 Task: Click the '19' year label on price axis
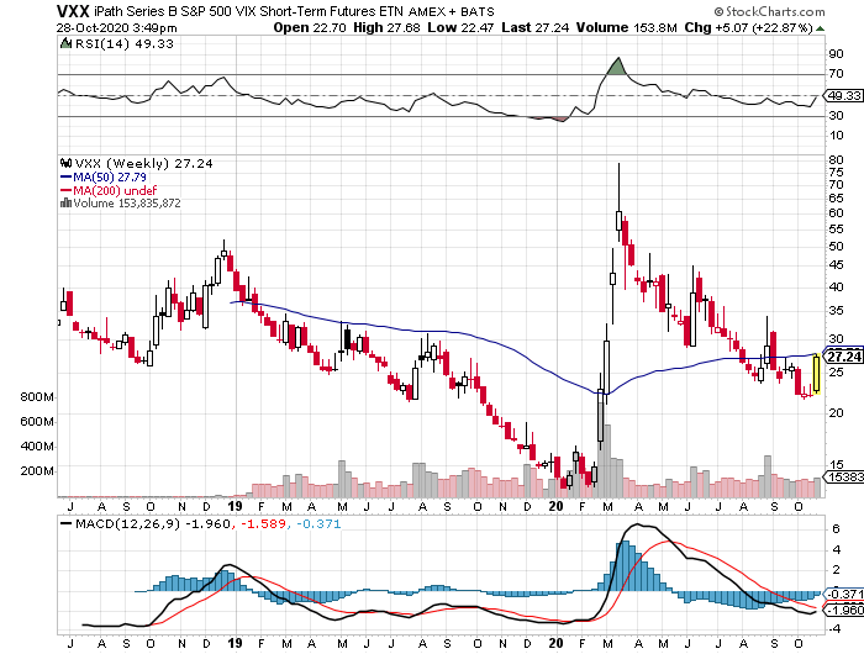click(233, 479)
